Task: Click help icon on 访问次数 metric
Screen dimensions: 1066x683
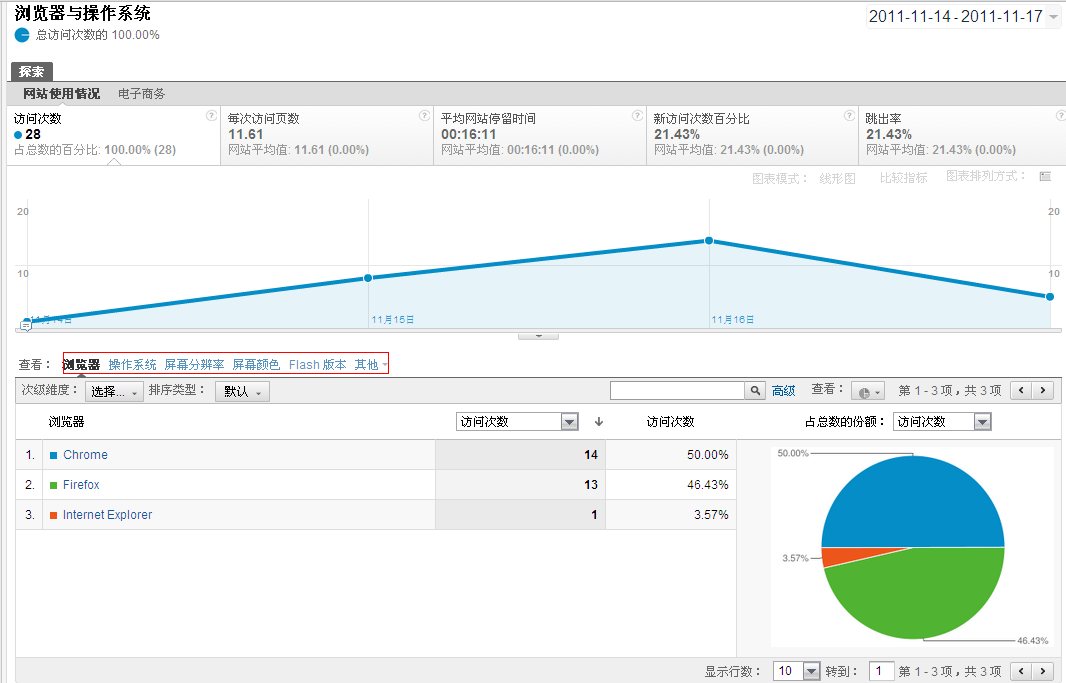Action: pyautogui.click(x=211, y=116)
